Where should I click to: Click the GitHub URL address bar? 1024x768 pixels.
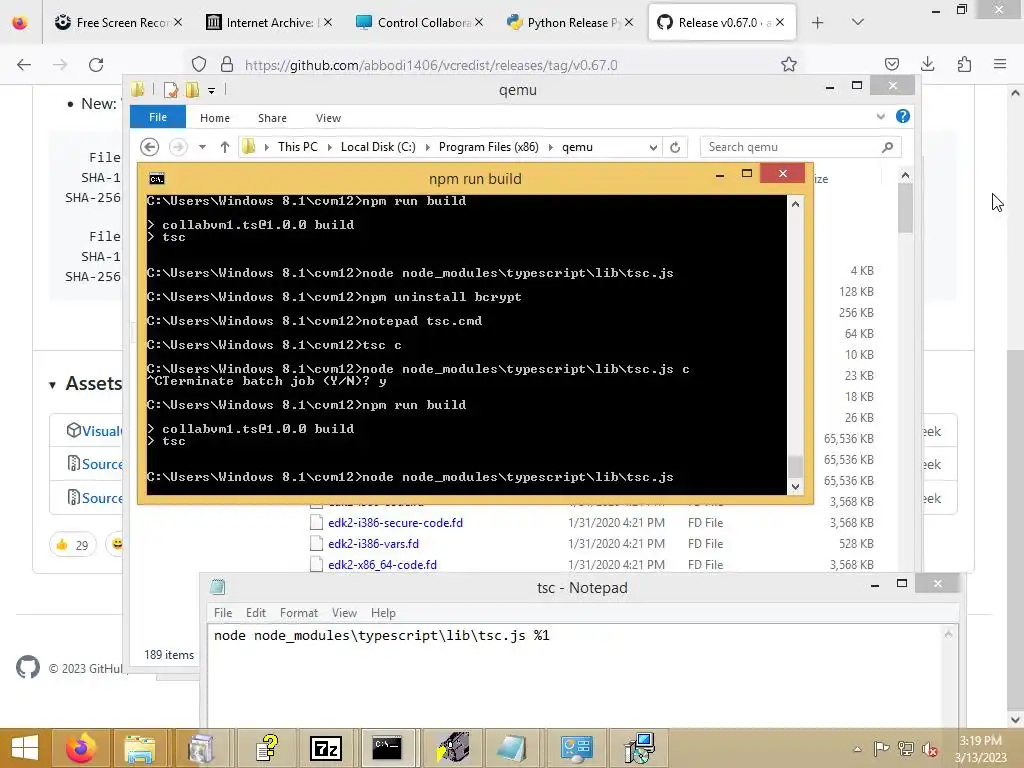[x=431, y=65]
